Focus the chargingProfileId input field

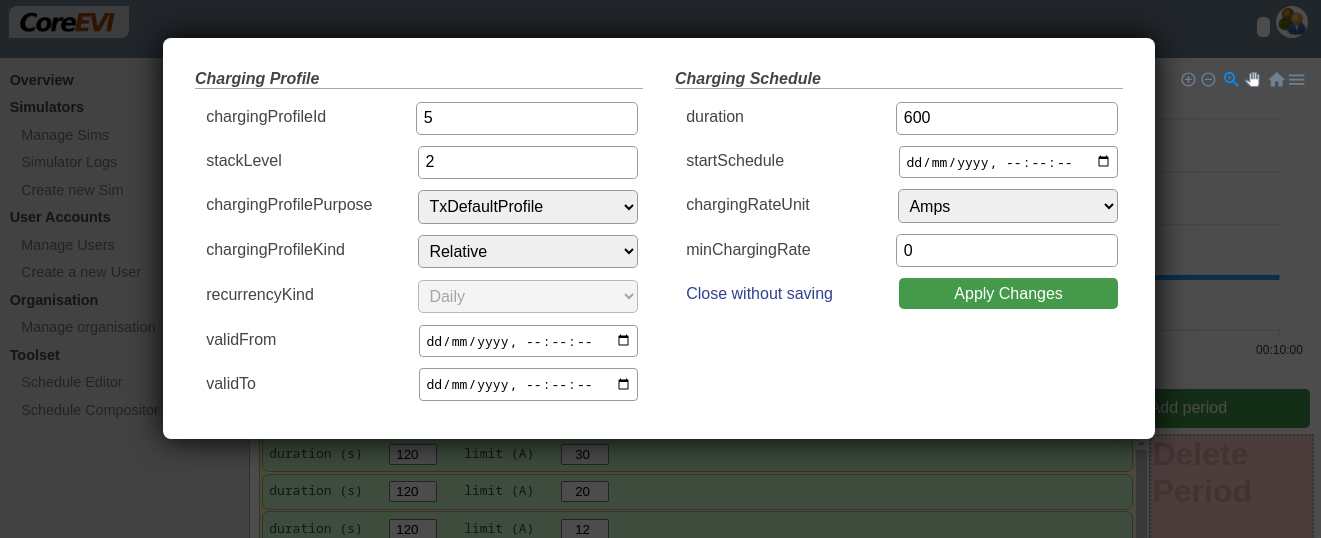coord(526,118)
